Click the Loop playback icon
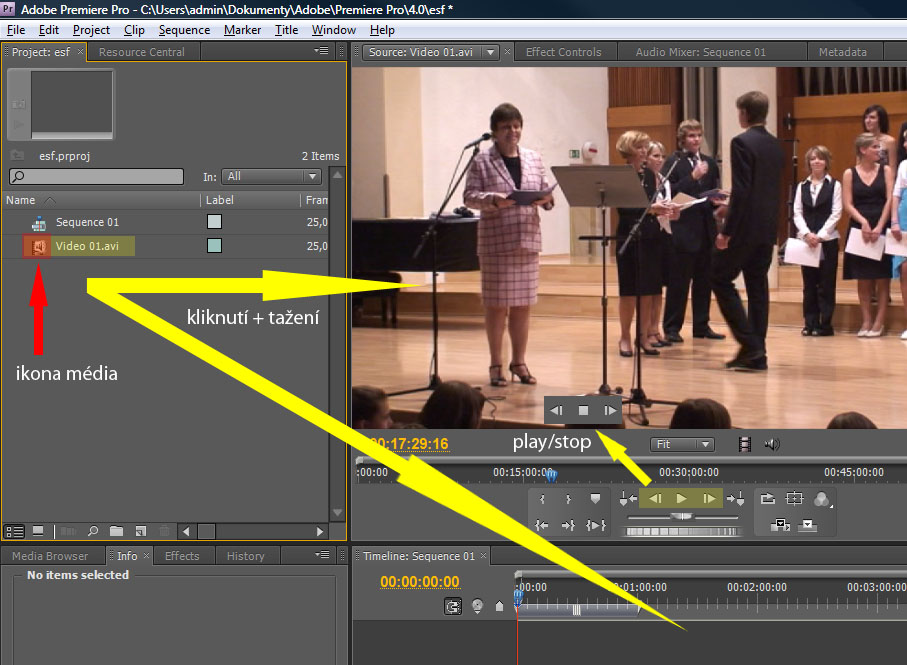The image size is (907, 665). pyautogui.click(x=768, y=498)
